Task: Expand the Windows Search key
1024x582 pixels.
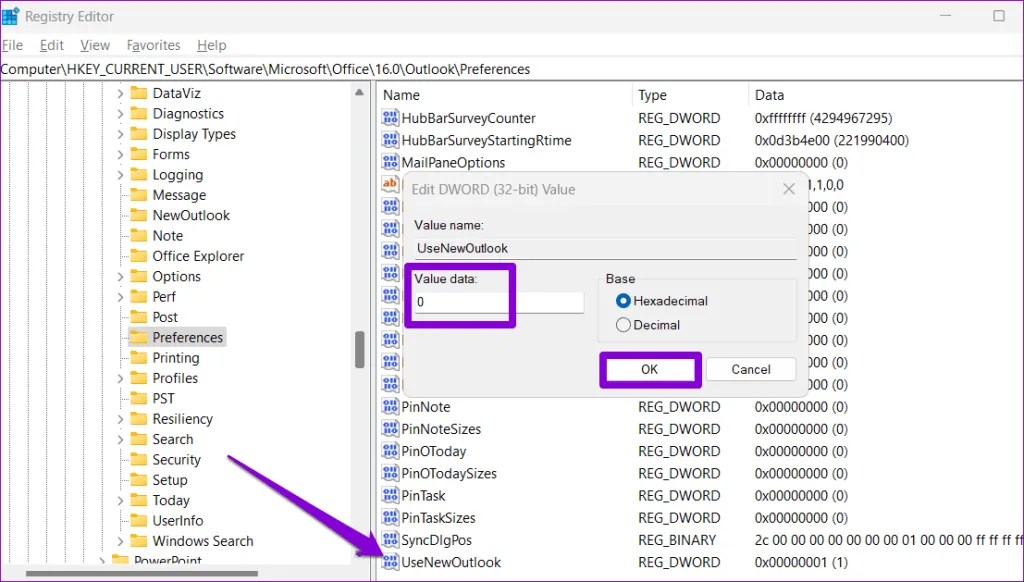Action: (120, 541)
